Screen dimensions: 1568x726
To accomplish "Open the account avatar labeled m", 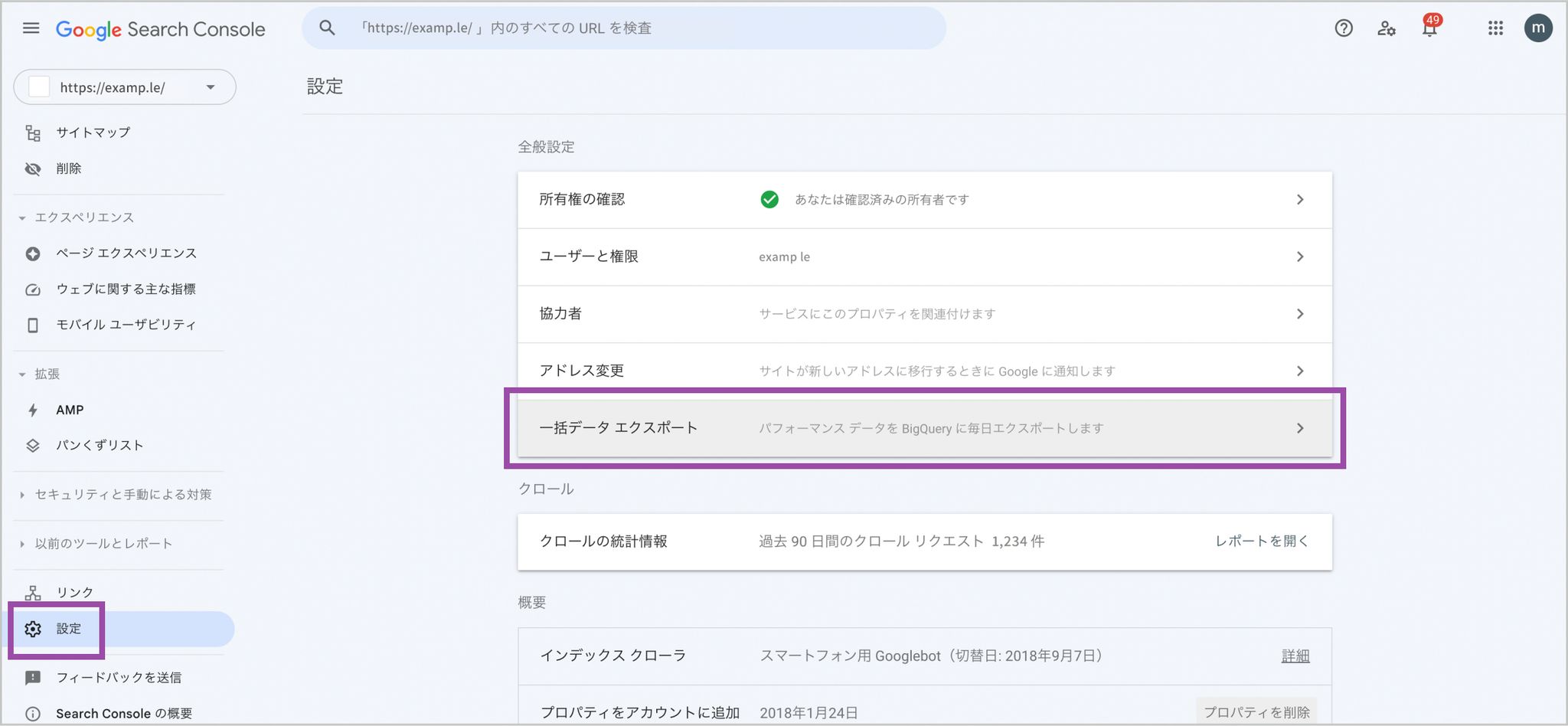I will tap(1538, 28).
